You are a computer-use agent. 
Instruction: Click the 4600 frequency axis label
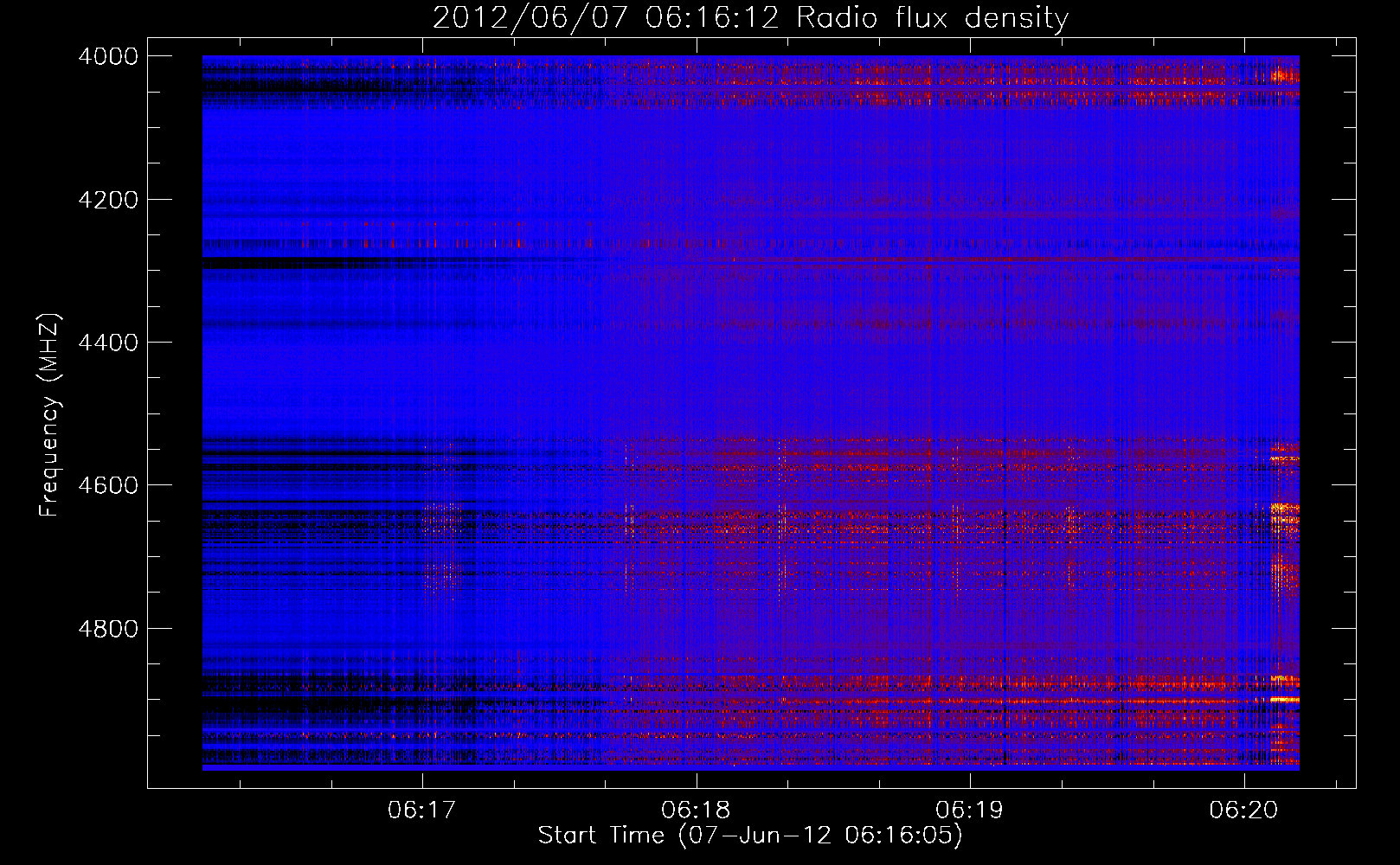click(107, 485)
